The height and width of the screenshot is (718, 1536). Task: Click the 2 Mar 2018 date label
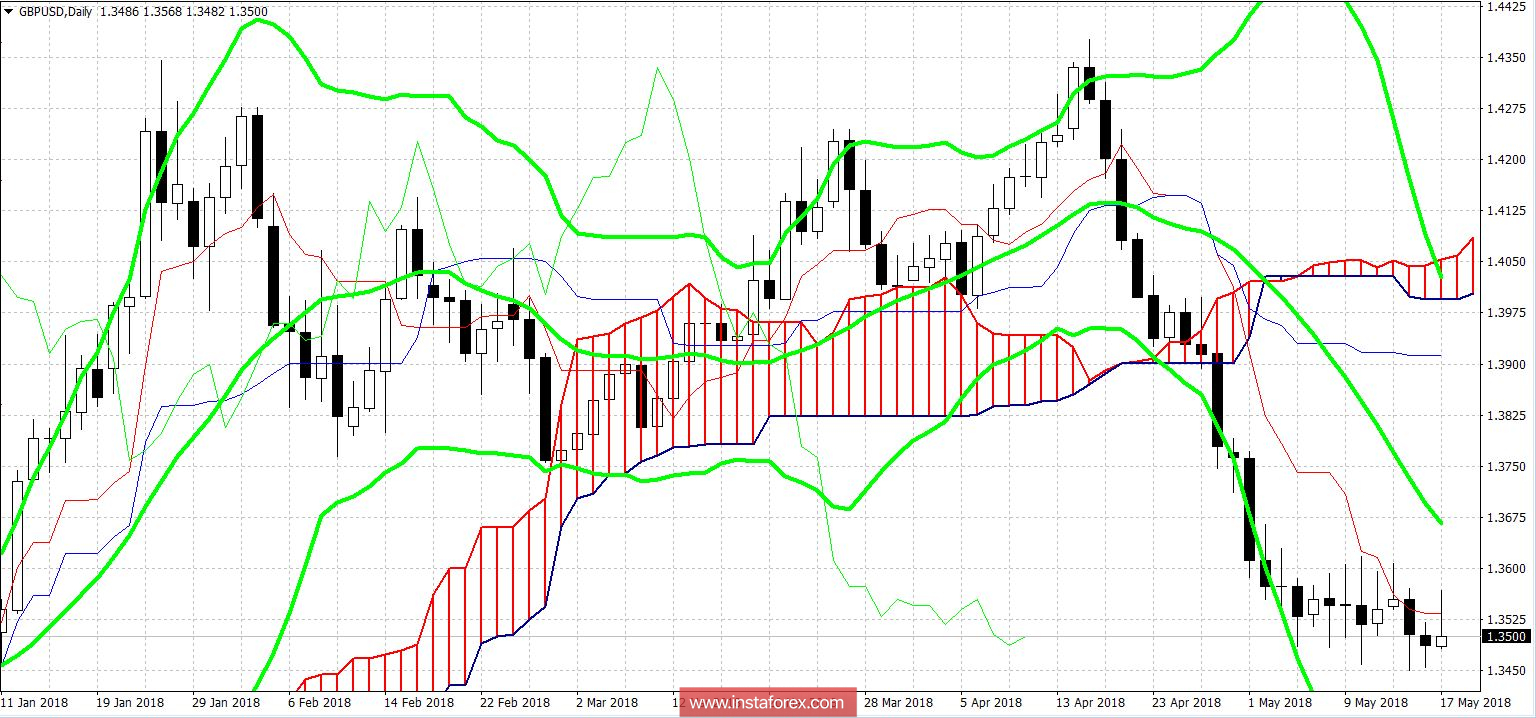[607, 703]
